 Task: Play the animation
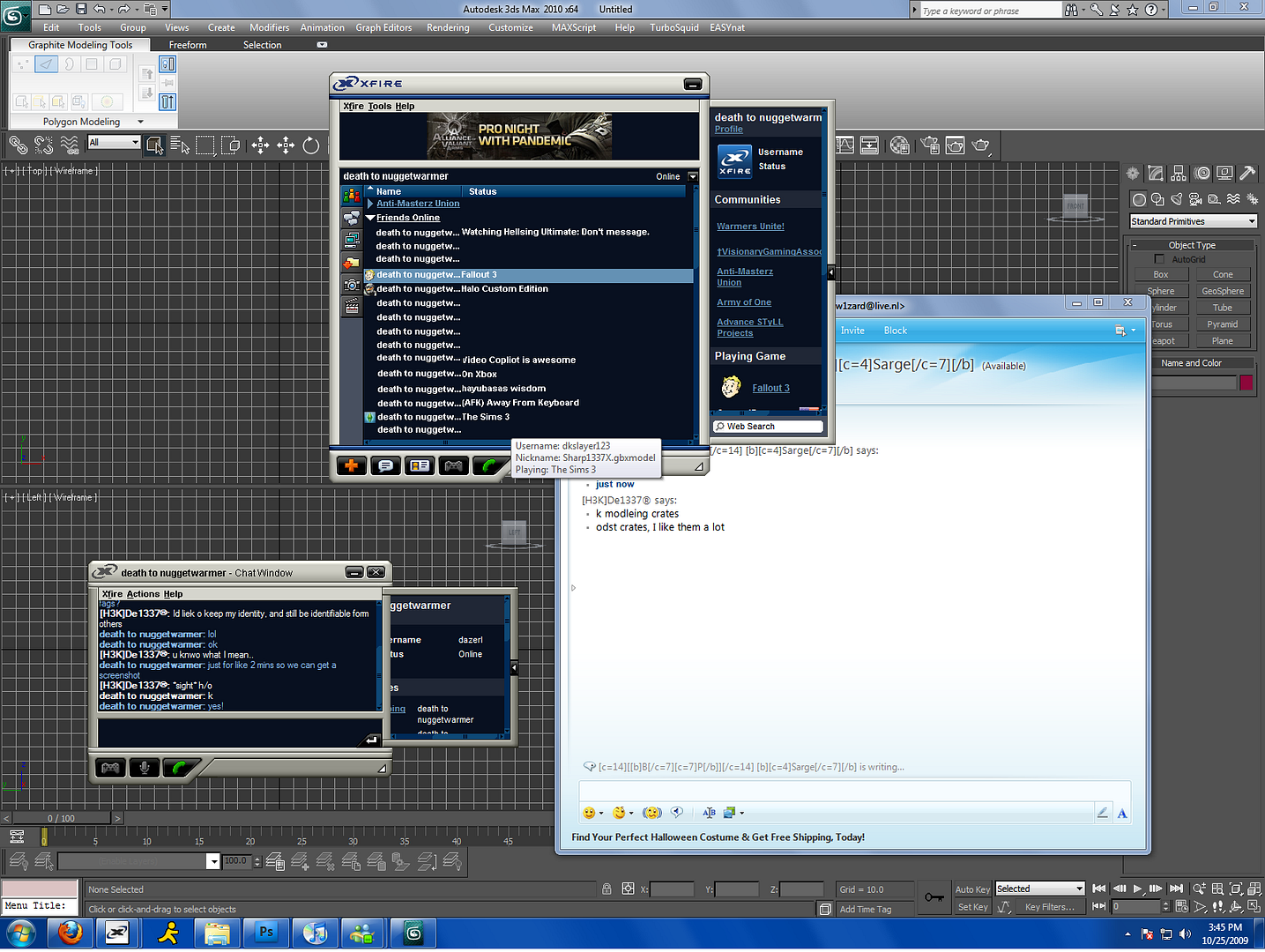(x=1138, y=889)
